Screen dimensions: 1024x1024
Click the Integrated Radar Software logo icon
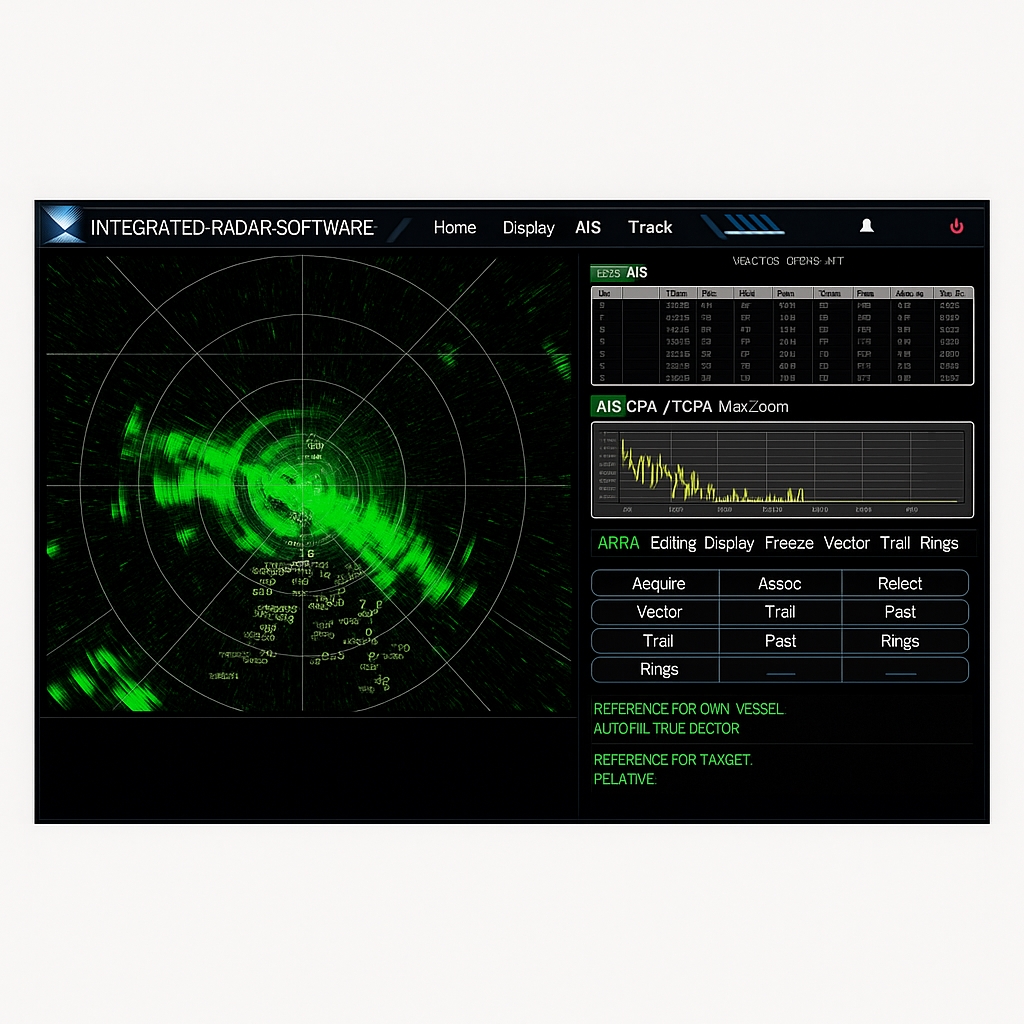(62, 225)
